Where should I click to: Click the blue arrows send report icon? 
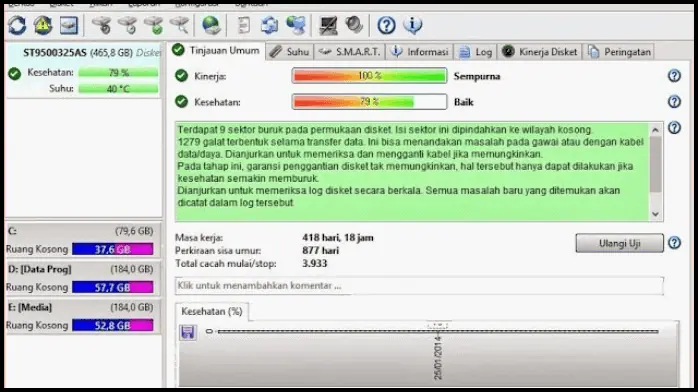tap(270, 25)
